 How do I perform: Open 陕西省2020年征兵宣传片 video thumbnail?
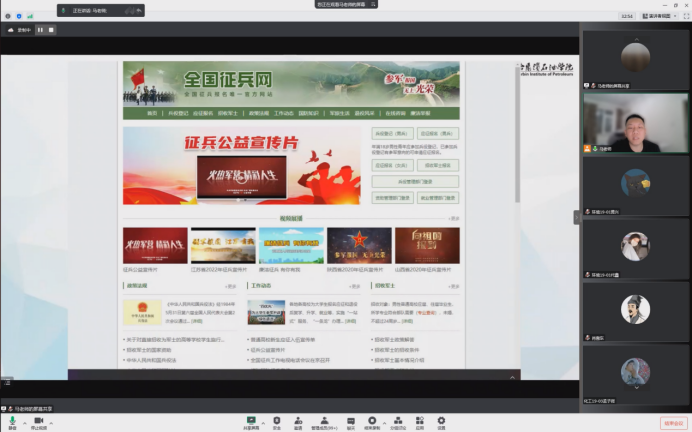(359, 245)
